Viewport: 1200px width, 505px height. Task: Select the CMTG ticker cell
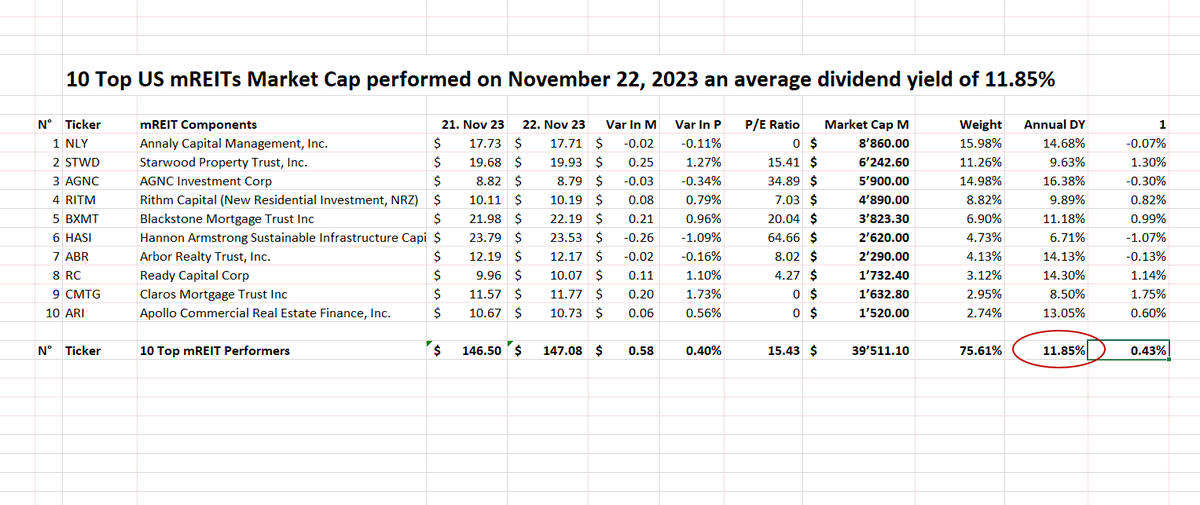pyautogui.click(x=83, y=294)
